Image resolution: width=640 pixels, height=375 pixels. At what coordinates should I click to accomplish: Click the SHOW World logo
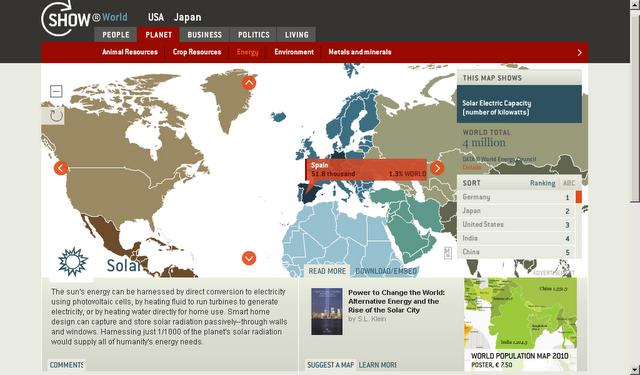84,18
